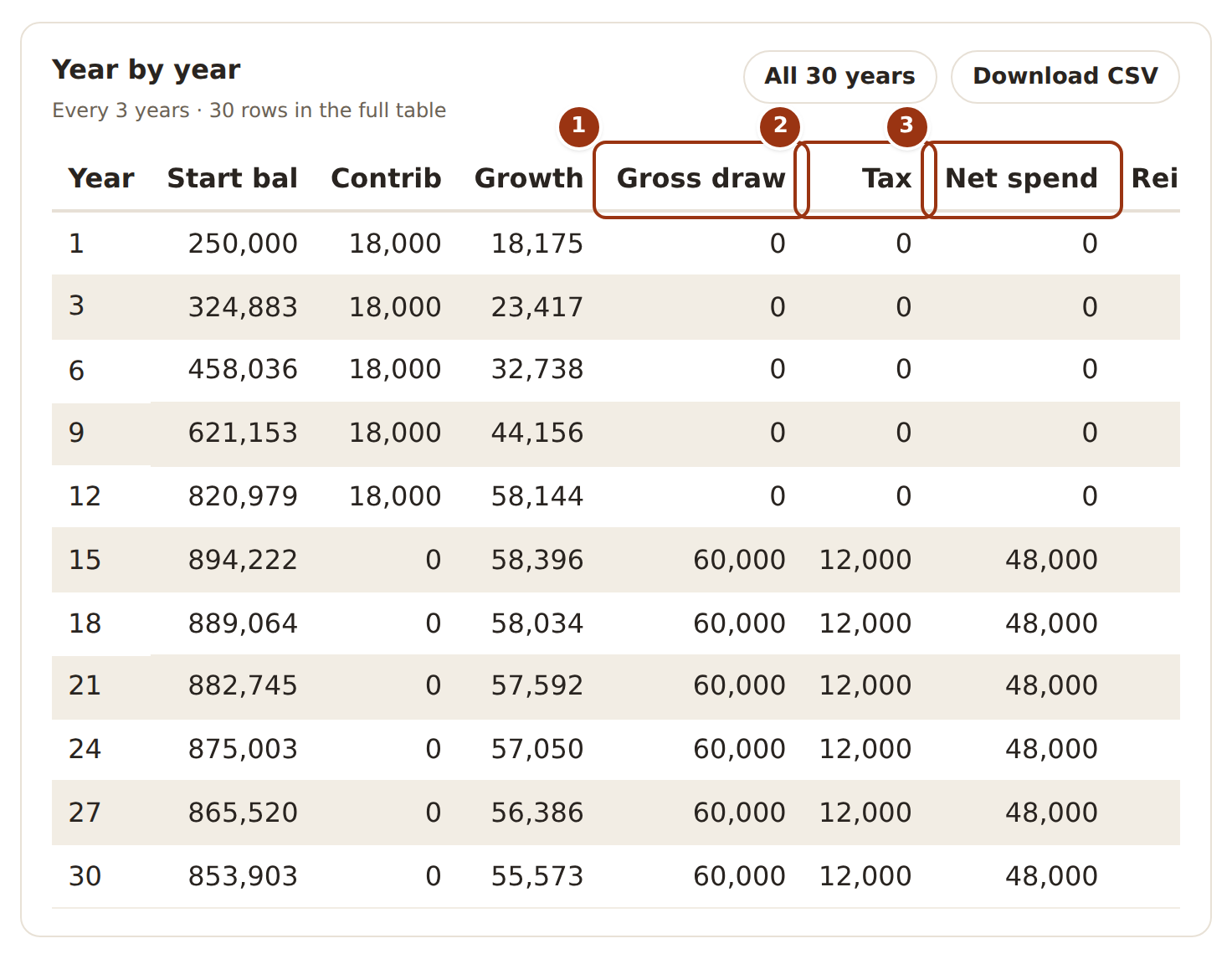Select start balance 853,903
This screenshot has width=1232, height=959.
[243, 876]
